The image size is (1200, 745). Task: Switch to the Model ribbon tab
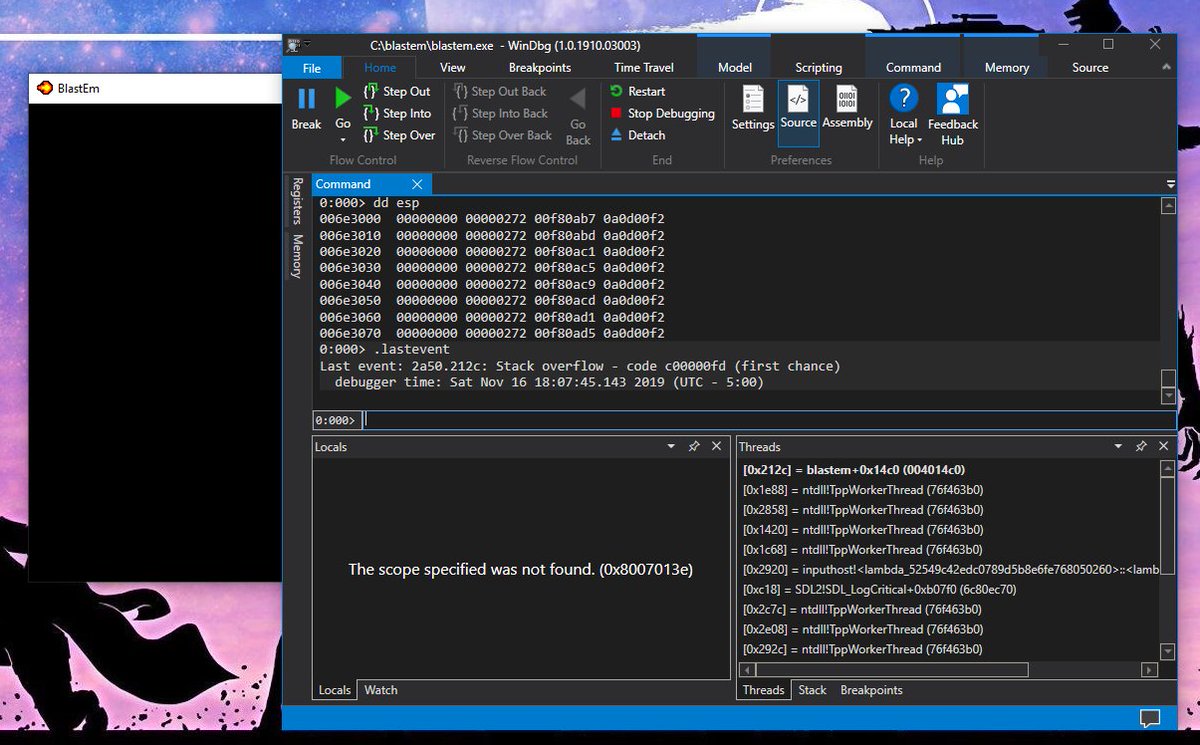[x=735, y=68]
